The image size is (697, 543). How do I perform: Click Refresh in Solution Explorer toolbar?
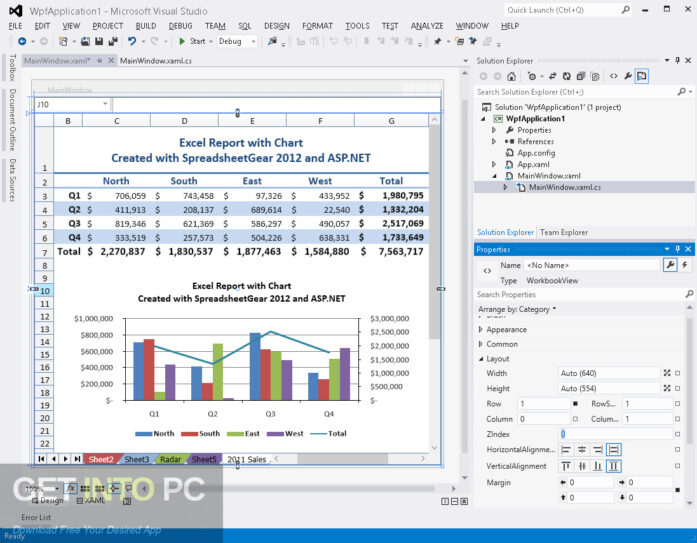click(x=566, y=76)
